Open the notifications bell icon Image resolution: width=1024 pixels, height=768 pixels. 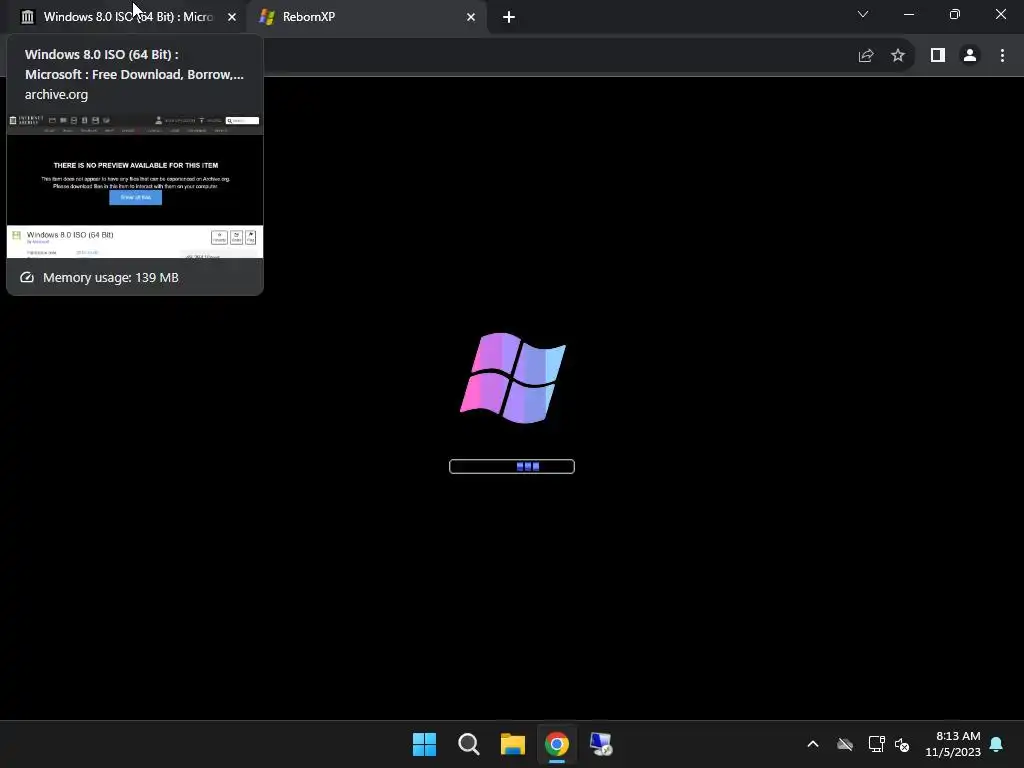coord(997,744)
